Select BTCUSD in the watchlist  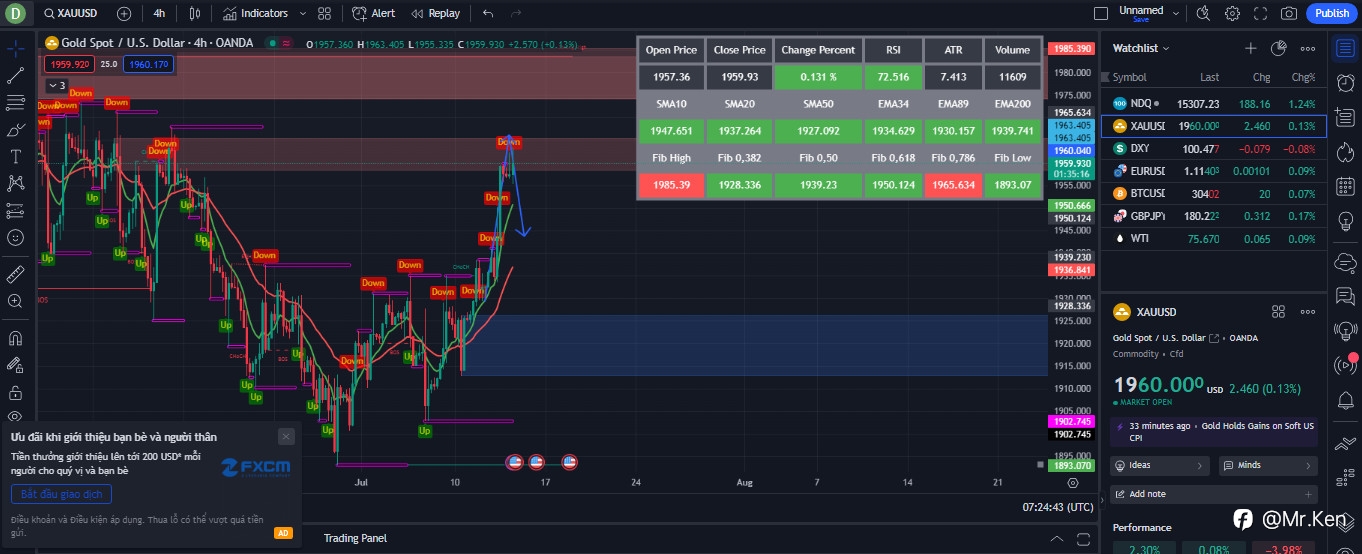[1213, 193]
